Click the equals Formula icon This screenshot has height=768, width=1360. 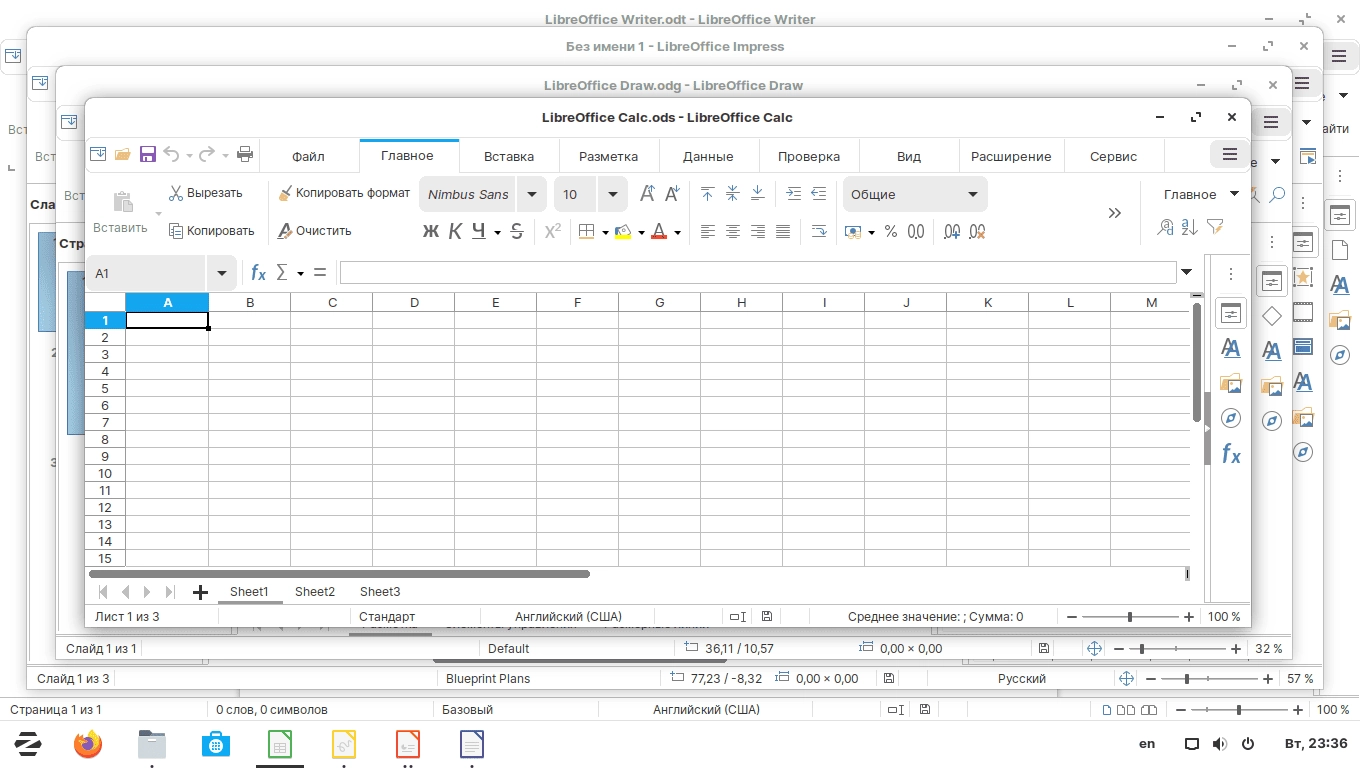(320, 272)
